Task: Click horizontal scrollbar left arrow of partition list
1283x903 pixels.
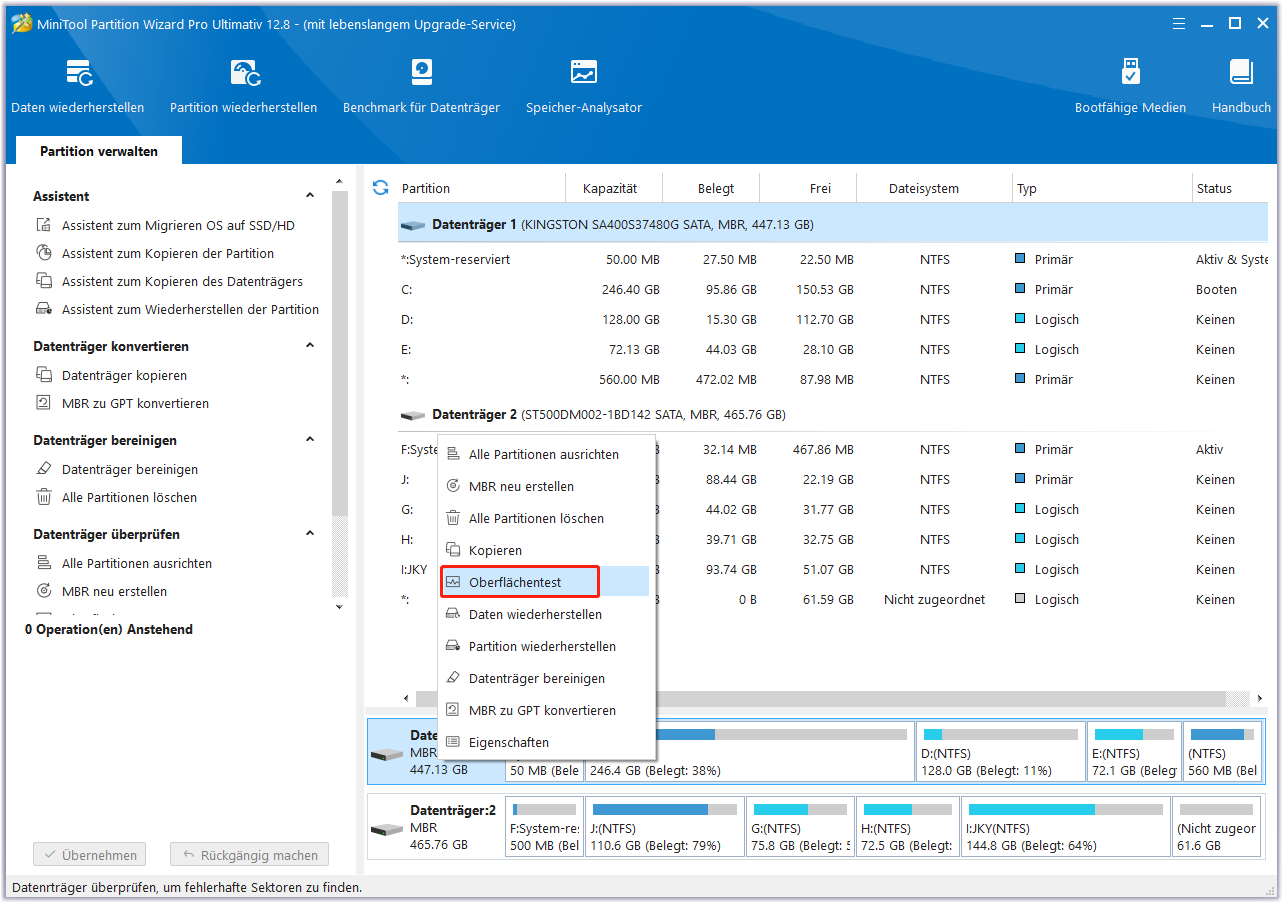Action: point(405,698)
